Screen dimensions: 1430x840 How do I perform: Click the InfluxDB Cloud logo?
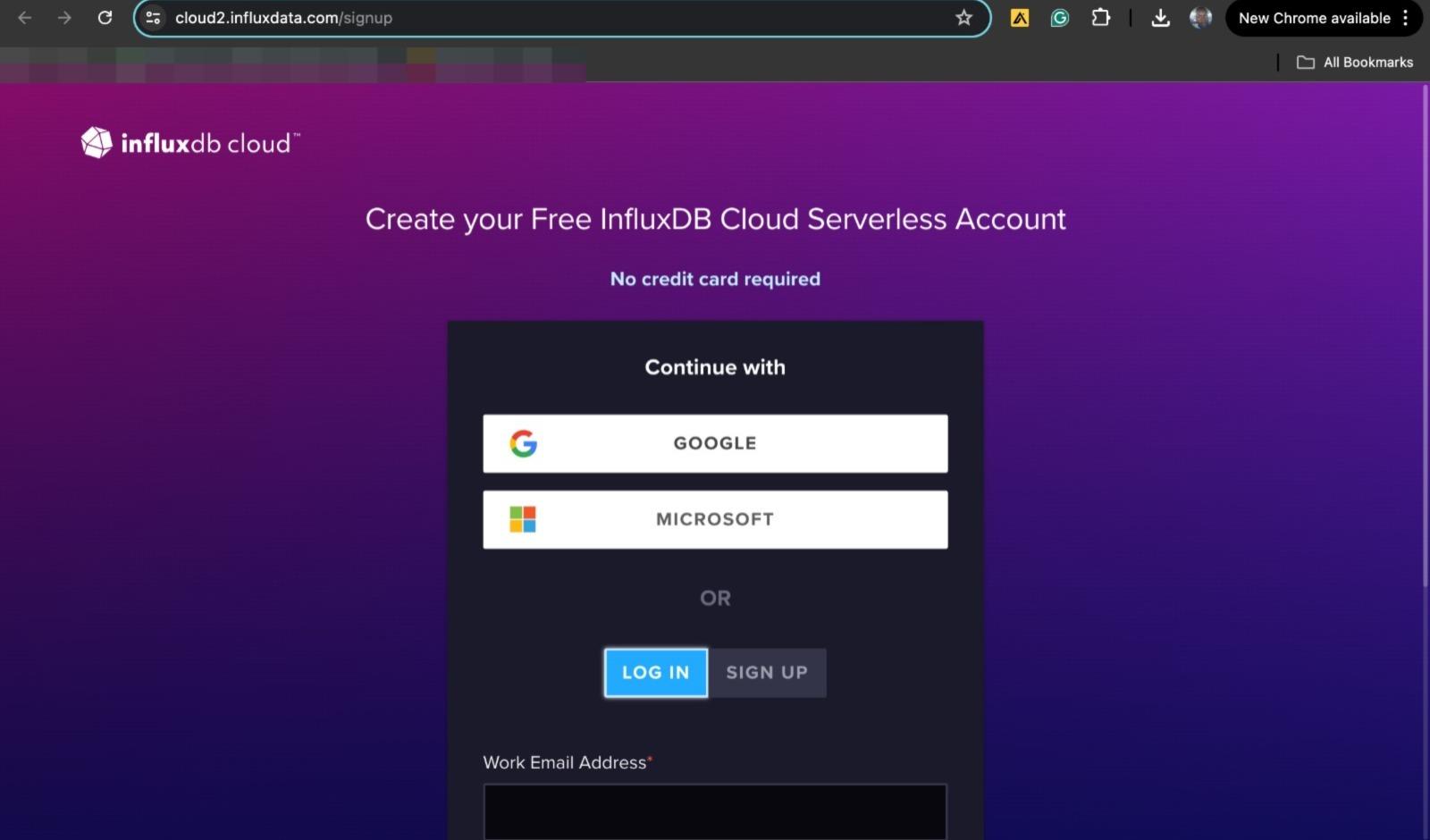[x=190, y=143]
